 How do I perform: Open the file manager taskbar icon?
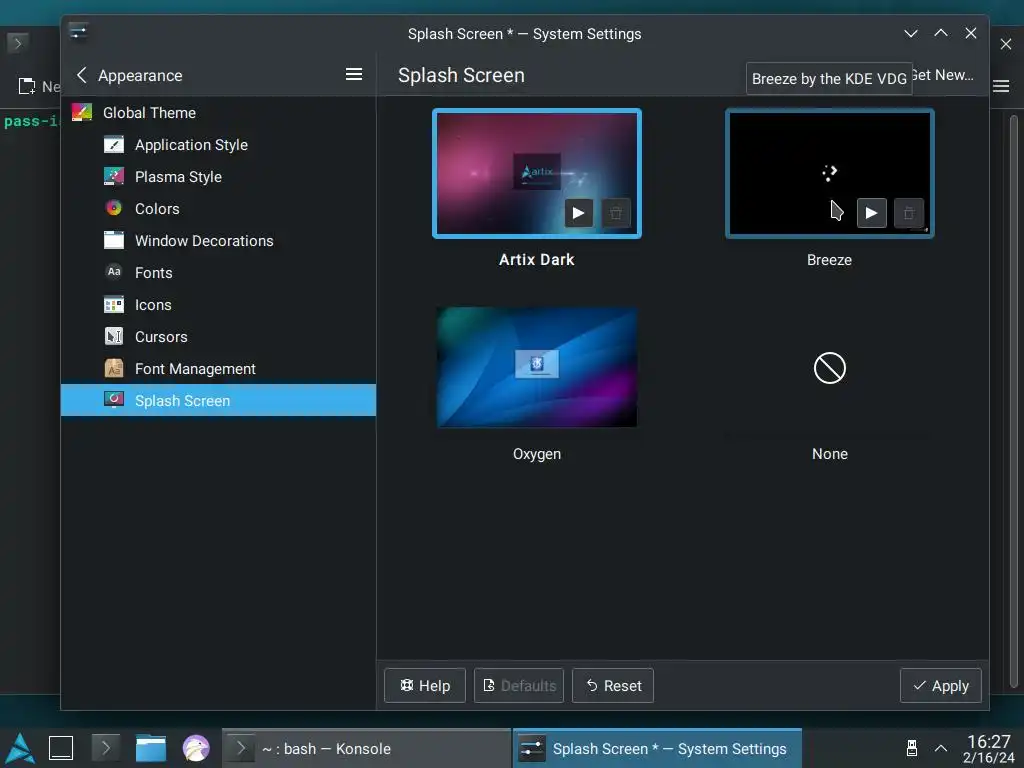click(x=151, y=748)
